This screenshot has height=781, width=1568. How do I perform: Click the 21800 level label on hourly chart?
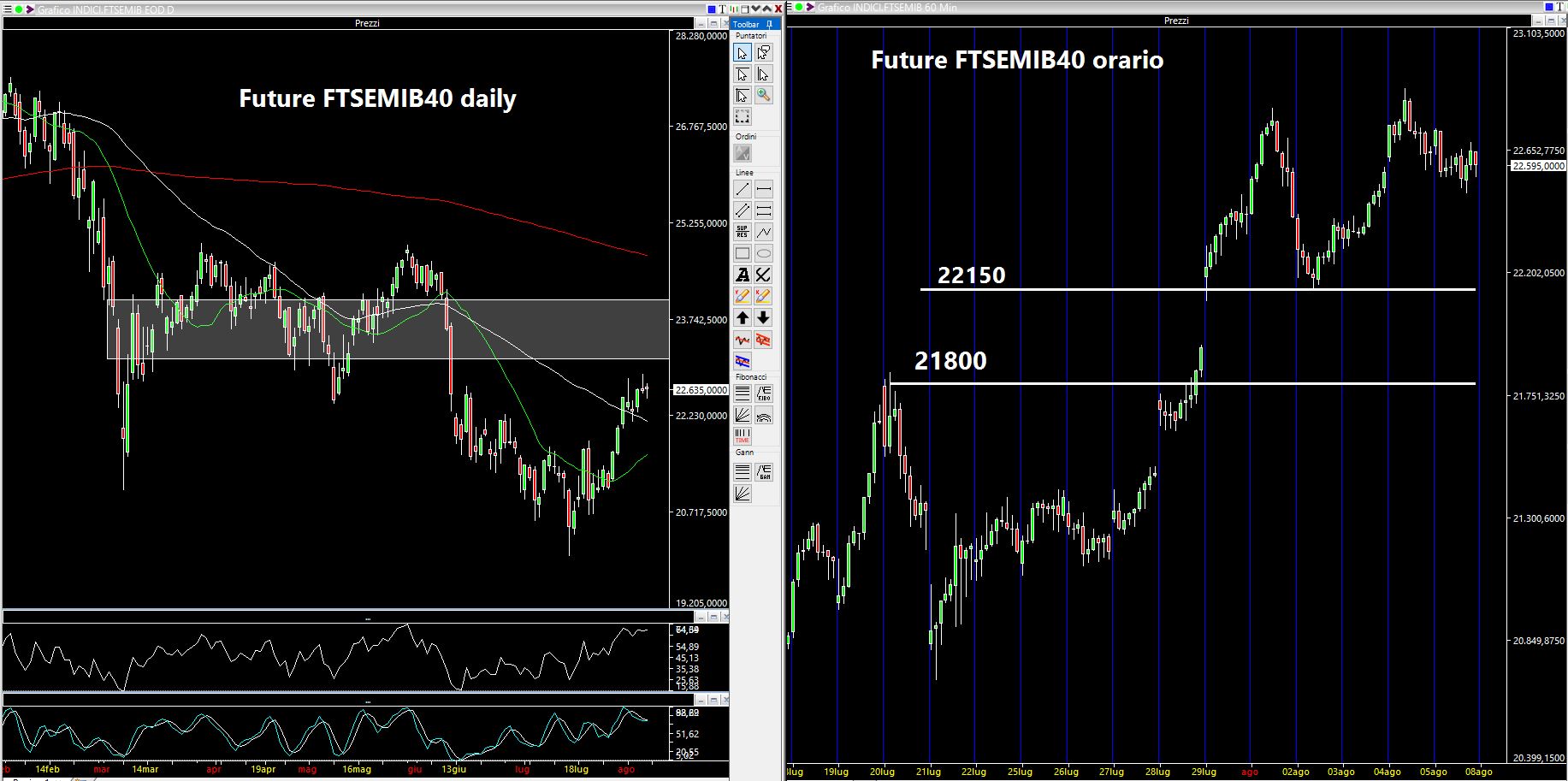click(x=950, y=360)
